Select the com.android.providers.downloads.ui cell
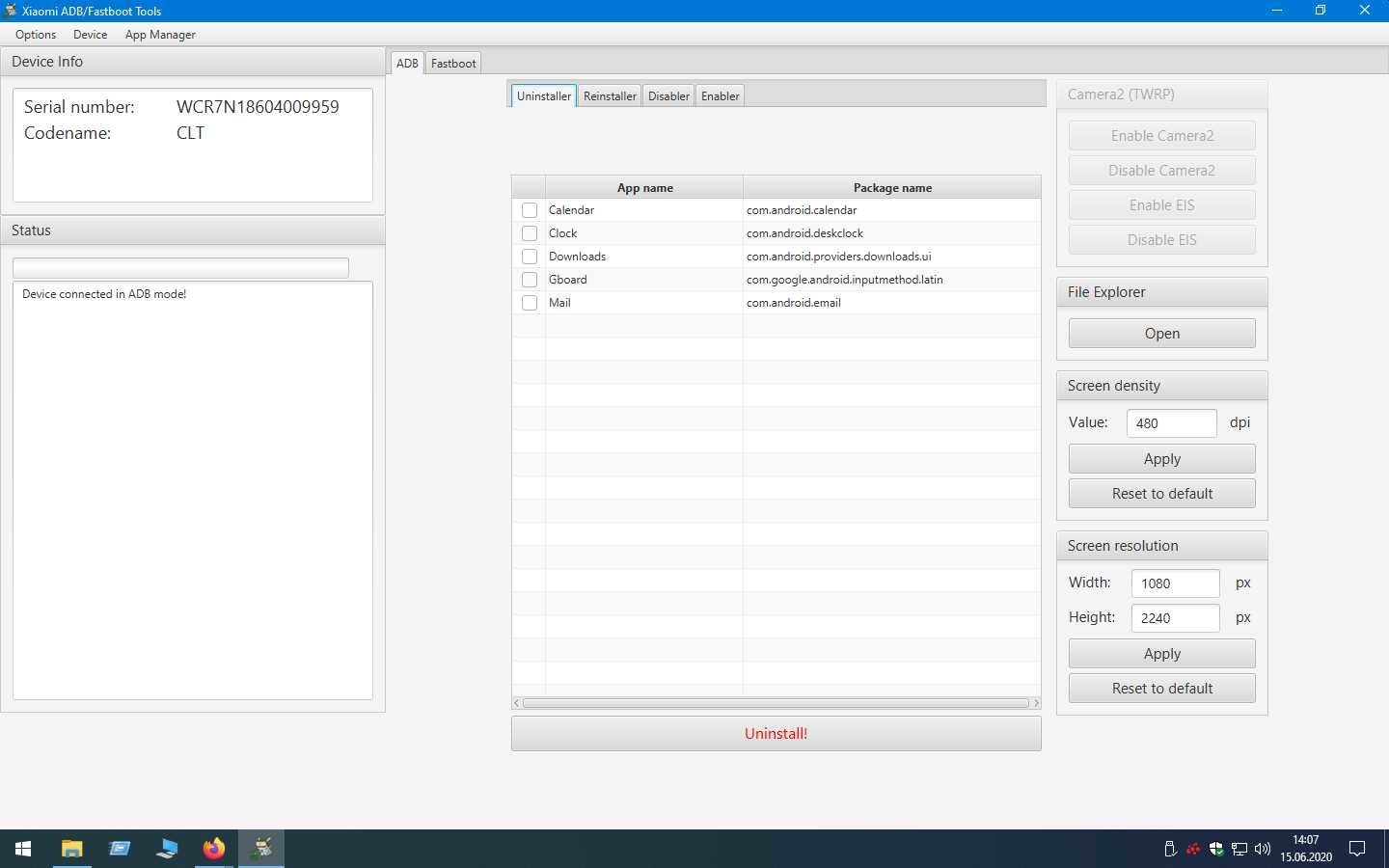 [x=892, y=257]
